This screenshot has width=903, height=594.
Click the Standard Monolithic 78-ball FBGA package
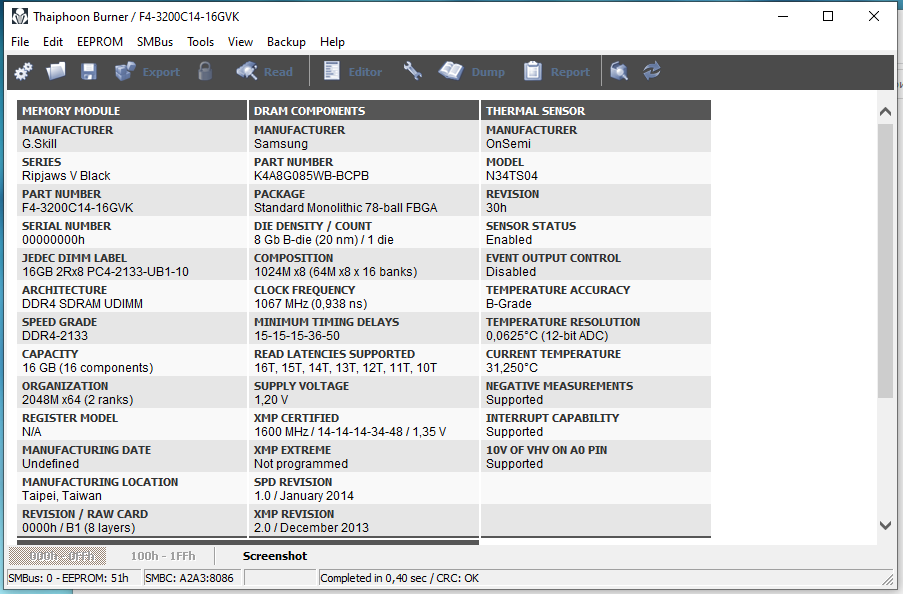point(346,208)
